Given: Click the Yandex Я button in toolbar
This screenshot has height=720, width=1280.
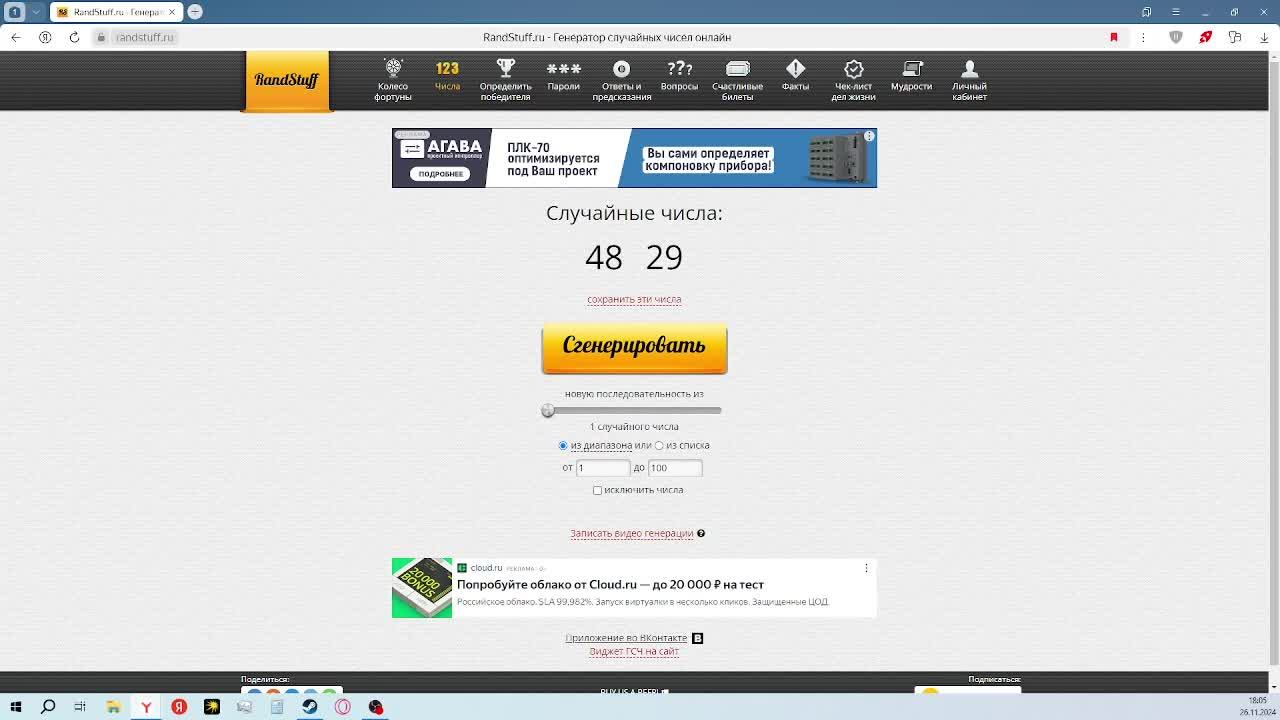Looking at the screenshot, I should (45, 37).
